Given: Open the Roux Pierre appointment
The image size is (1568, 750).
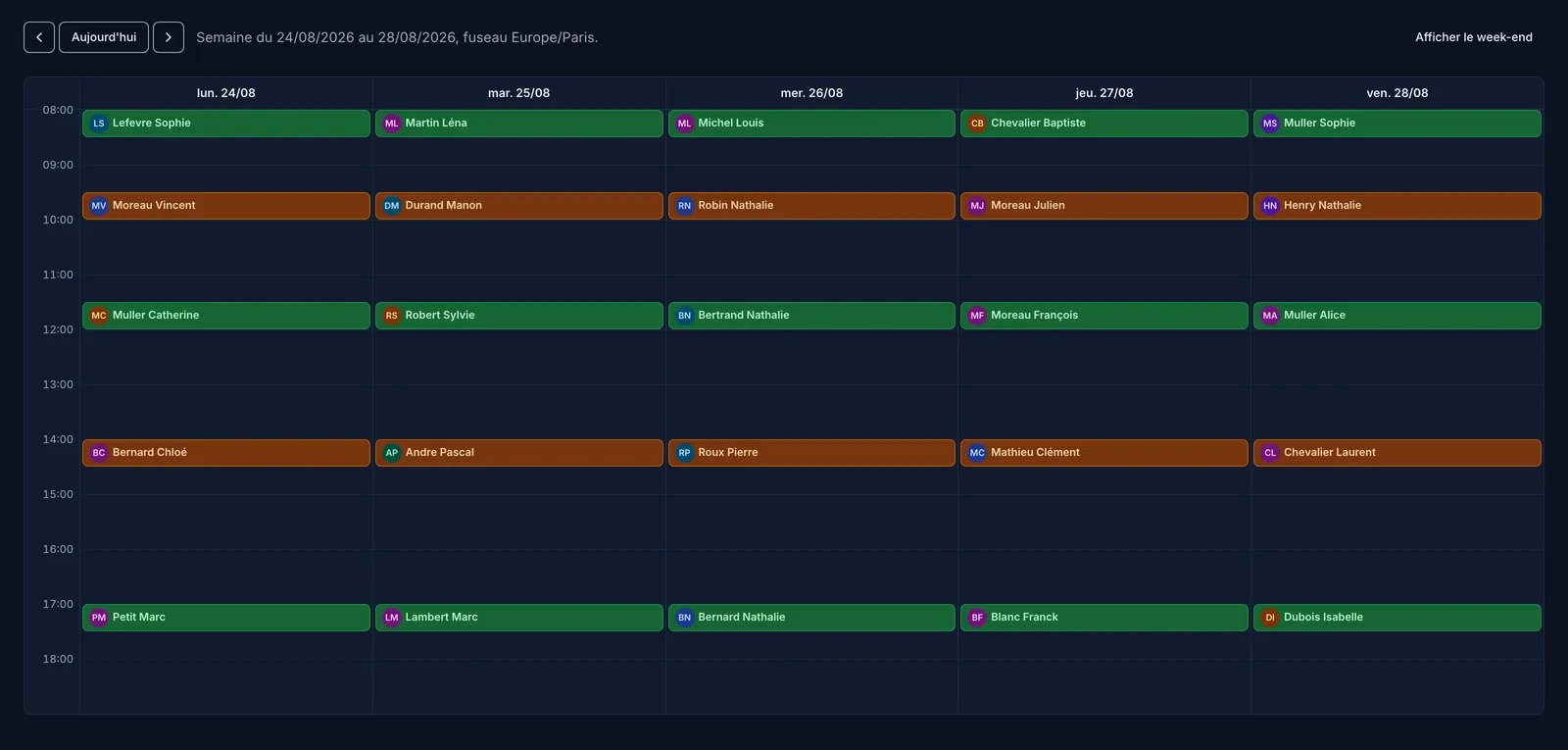Looking at the screenshot, I should [x=811, y=453].
